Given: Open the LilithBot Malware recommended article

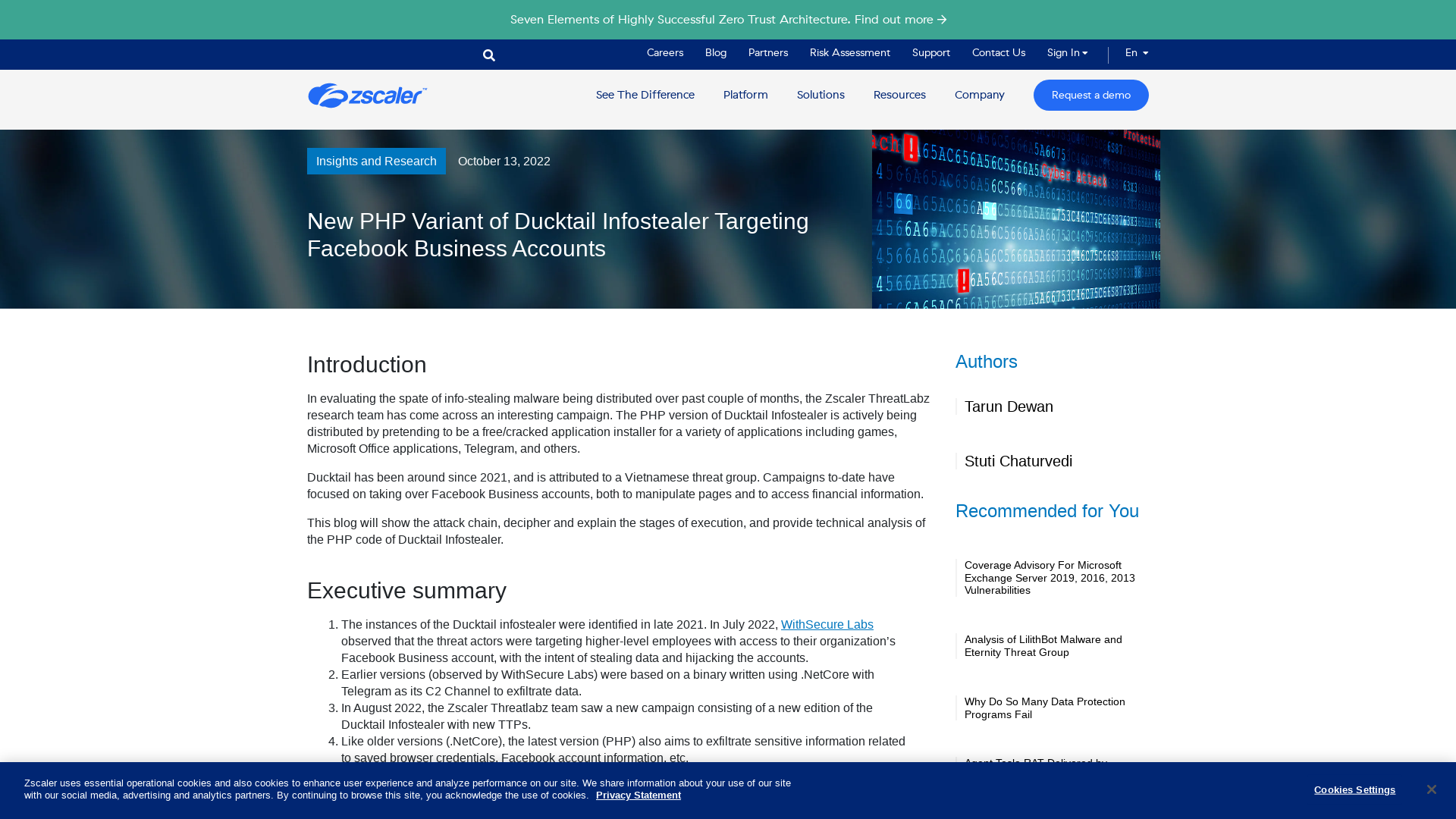Looking at the screenshot, I should point(1043,645).
